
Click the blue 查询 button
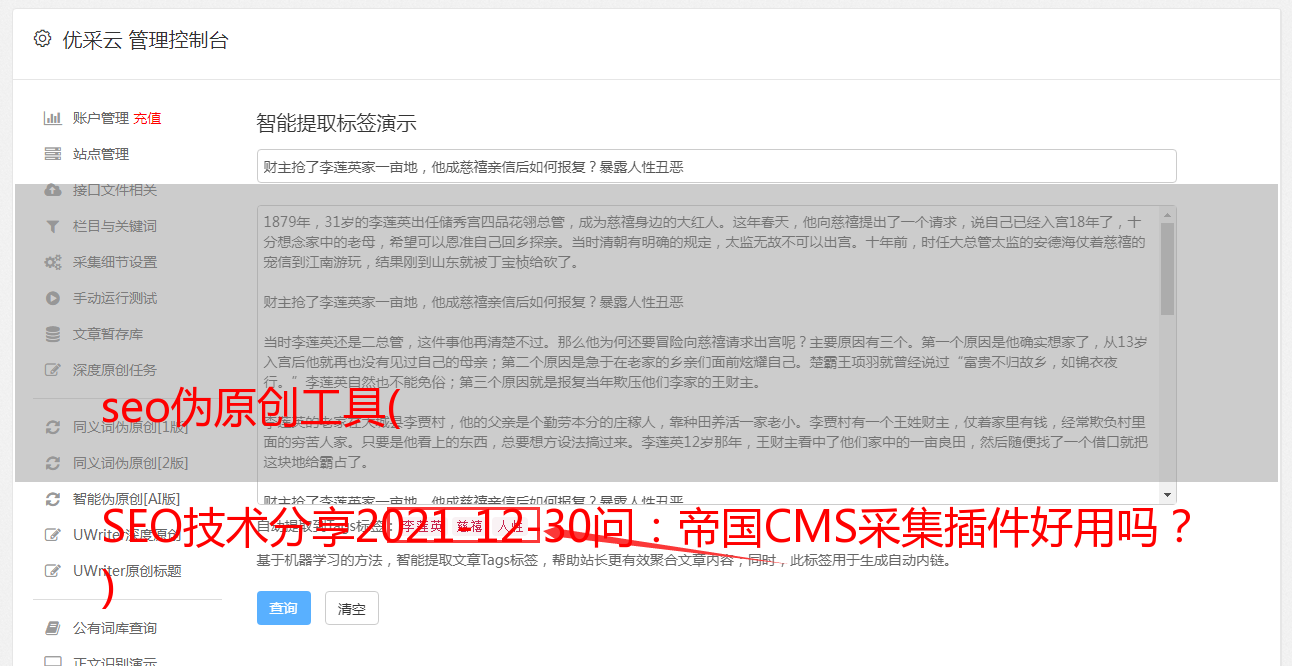(284, 608)
